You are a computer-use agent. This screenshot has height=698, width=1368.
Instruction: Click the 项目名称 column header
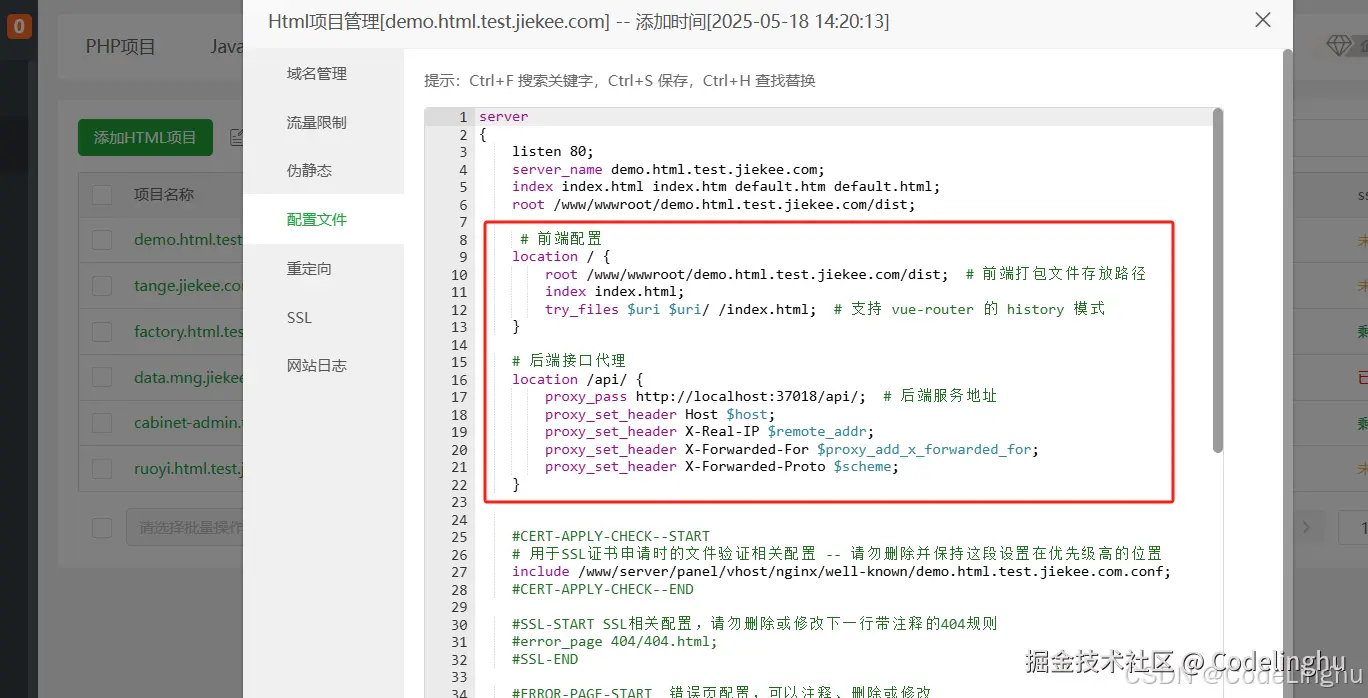(164, 194)
